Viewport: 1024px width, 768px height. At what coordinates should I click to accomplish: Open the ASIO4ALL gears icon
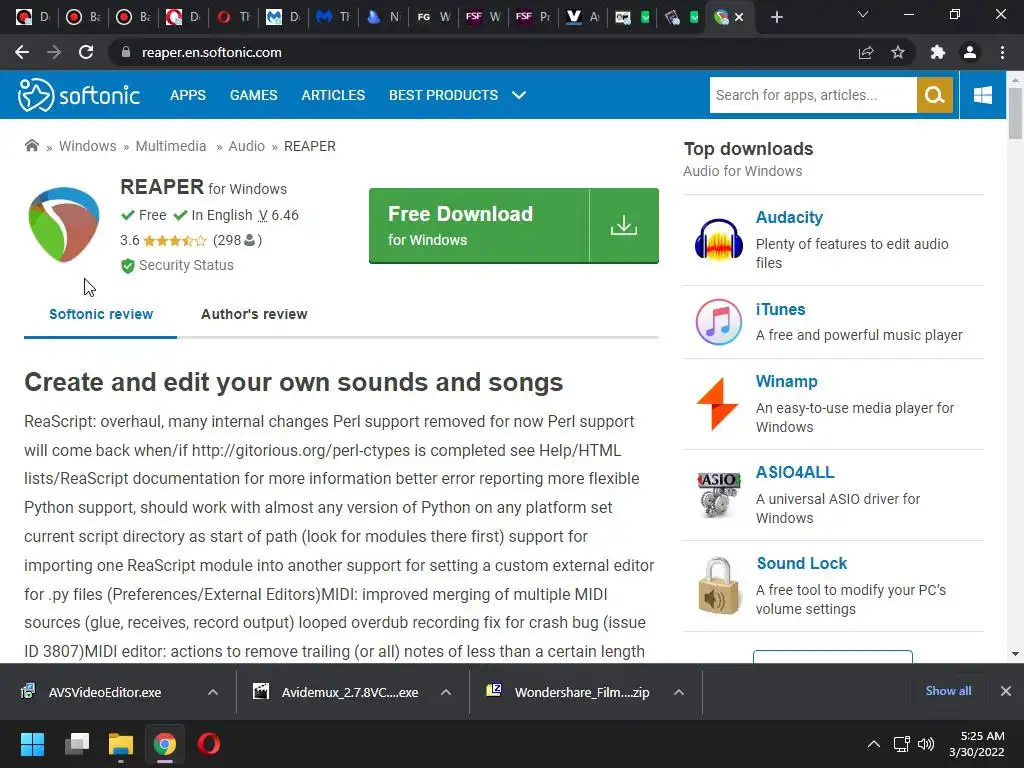(718, 494)
